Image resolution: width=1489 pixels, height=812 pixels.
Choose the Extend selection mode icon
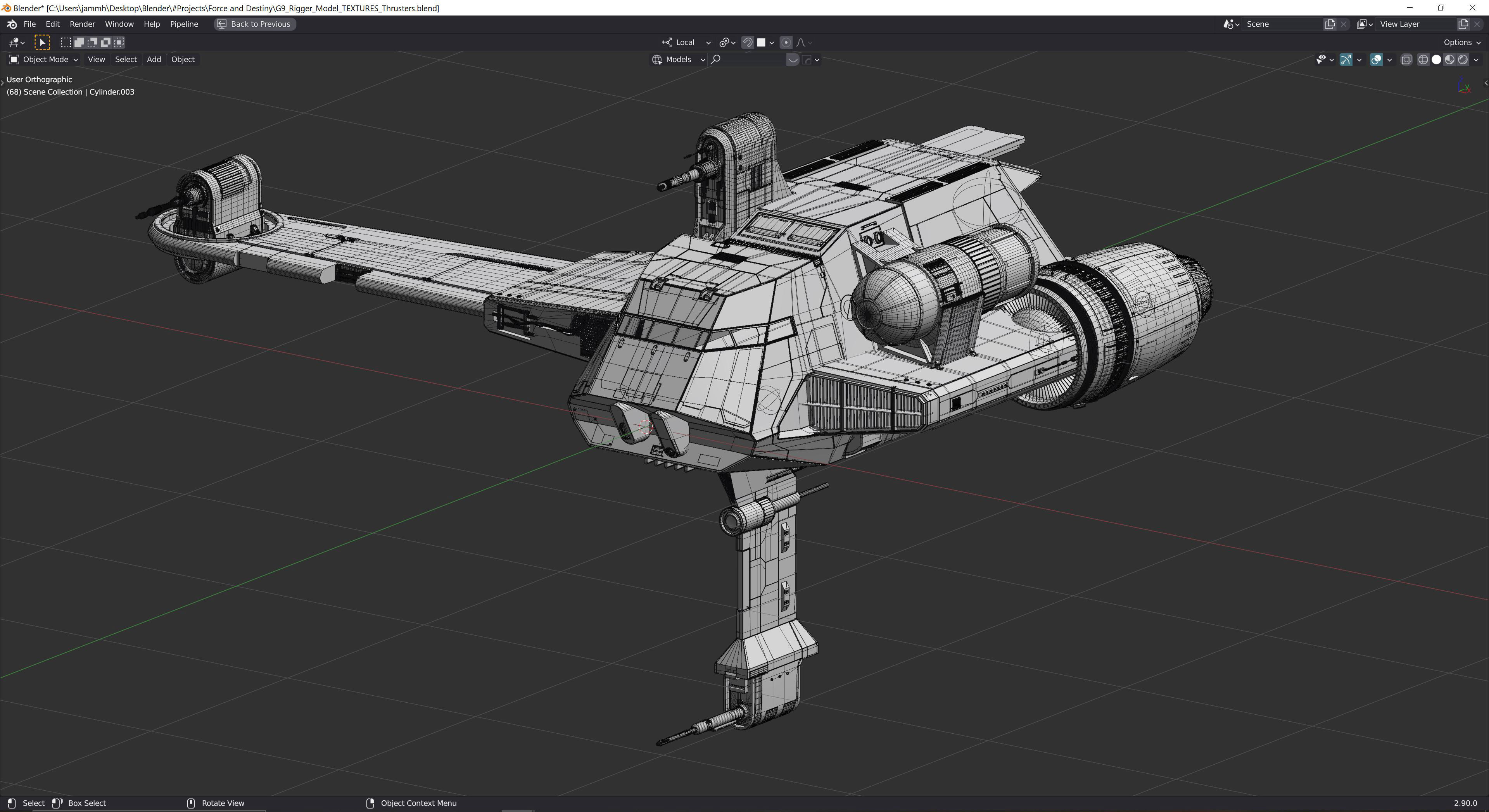coord(79,42)
